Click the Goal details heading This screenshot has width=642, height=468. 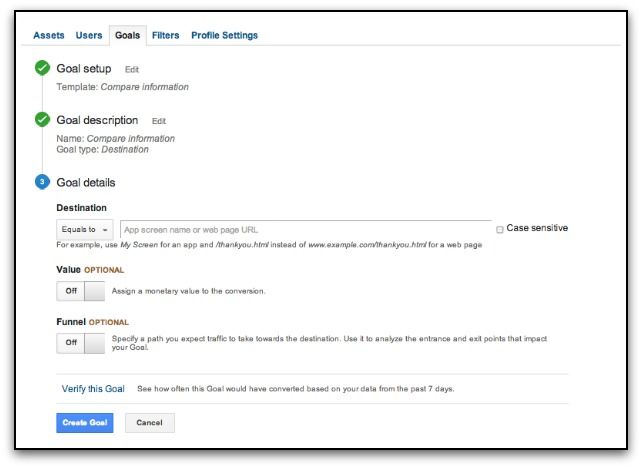pos(86,183)
